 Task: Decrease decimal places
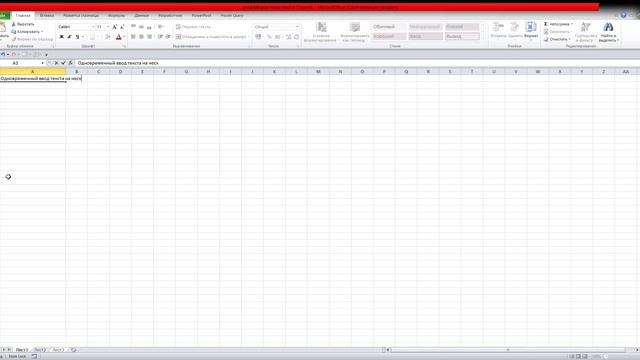tap(296, 37)
